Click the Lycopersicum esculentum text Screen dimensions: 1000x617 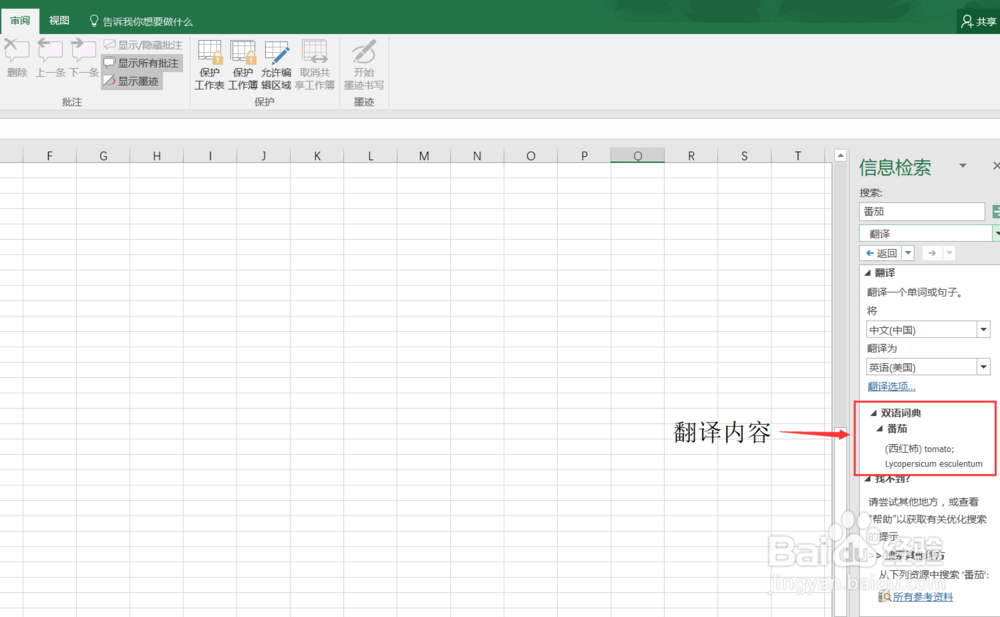934,464
